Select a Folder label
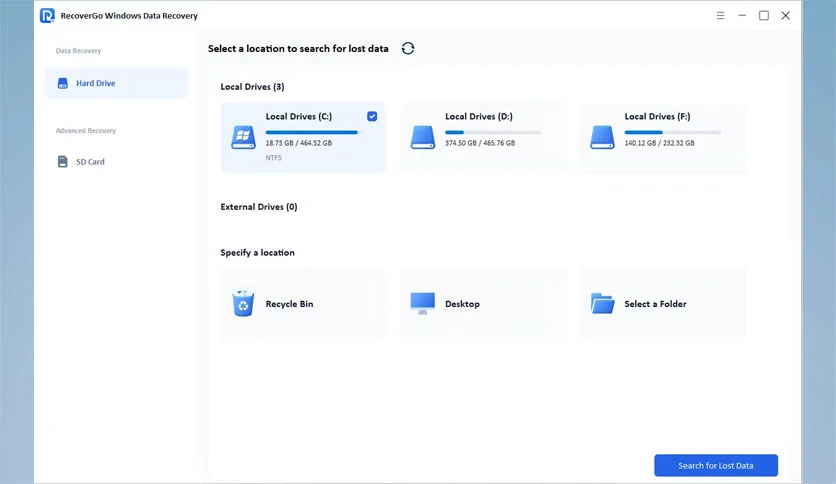 click(655, 304)
